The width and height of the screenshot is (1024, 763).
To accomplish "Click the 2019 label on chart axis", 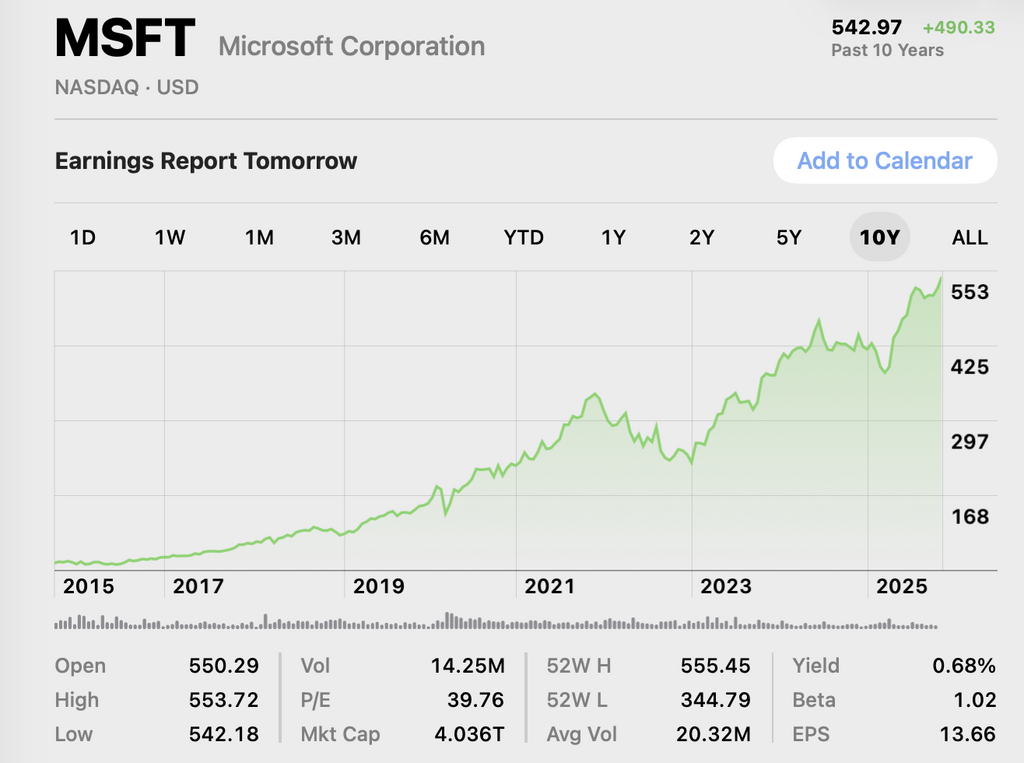I will click(378, 586).
